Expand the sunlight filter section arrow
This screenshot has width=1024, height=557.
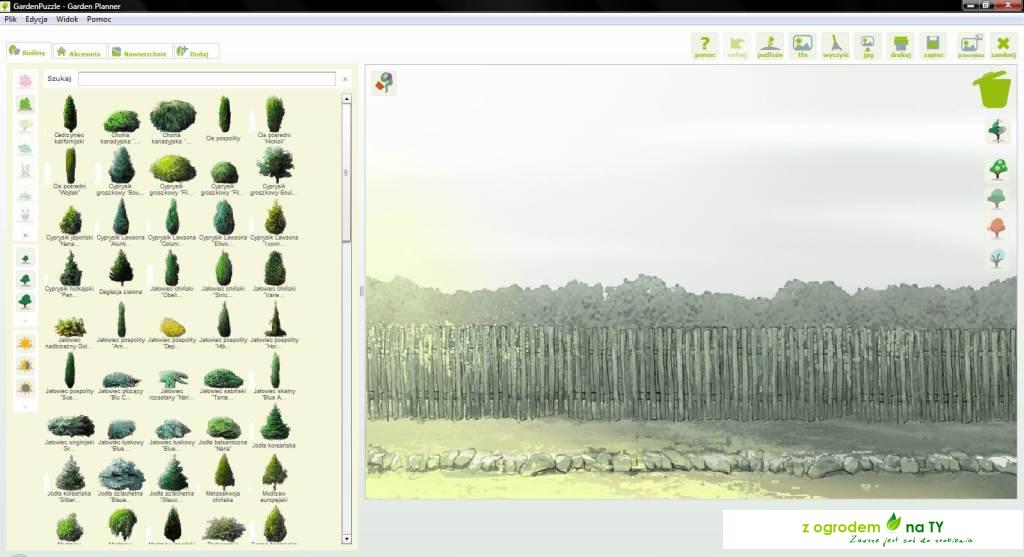click(x=25, y=406)
